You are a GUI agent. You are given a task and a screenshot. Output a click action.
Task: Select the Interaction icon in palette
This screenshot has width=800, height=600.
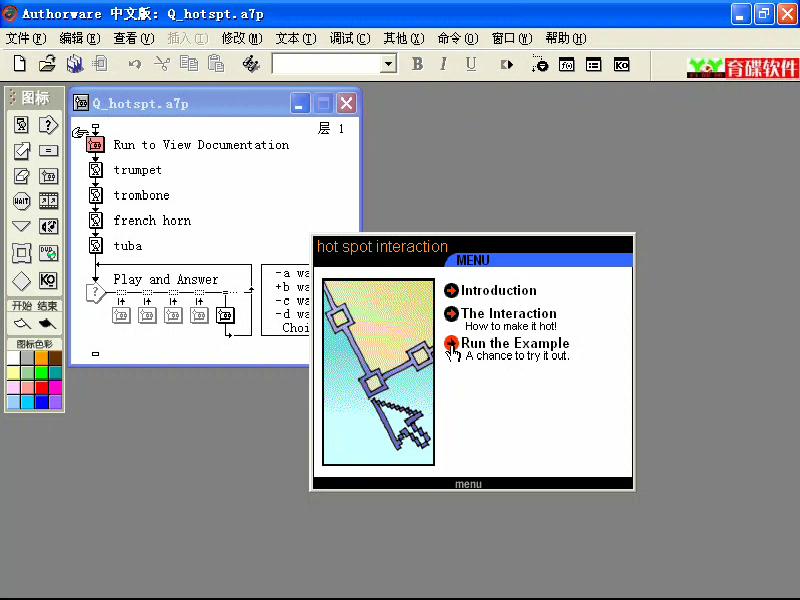click(48, 125)
